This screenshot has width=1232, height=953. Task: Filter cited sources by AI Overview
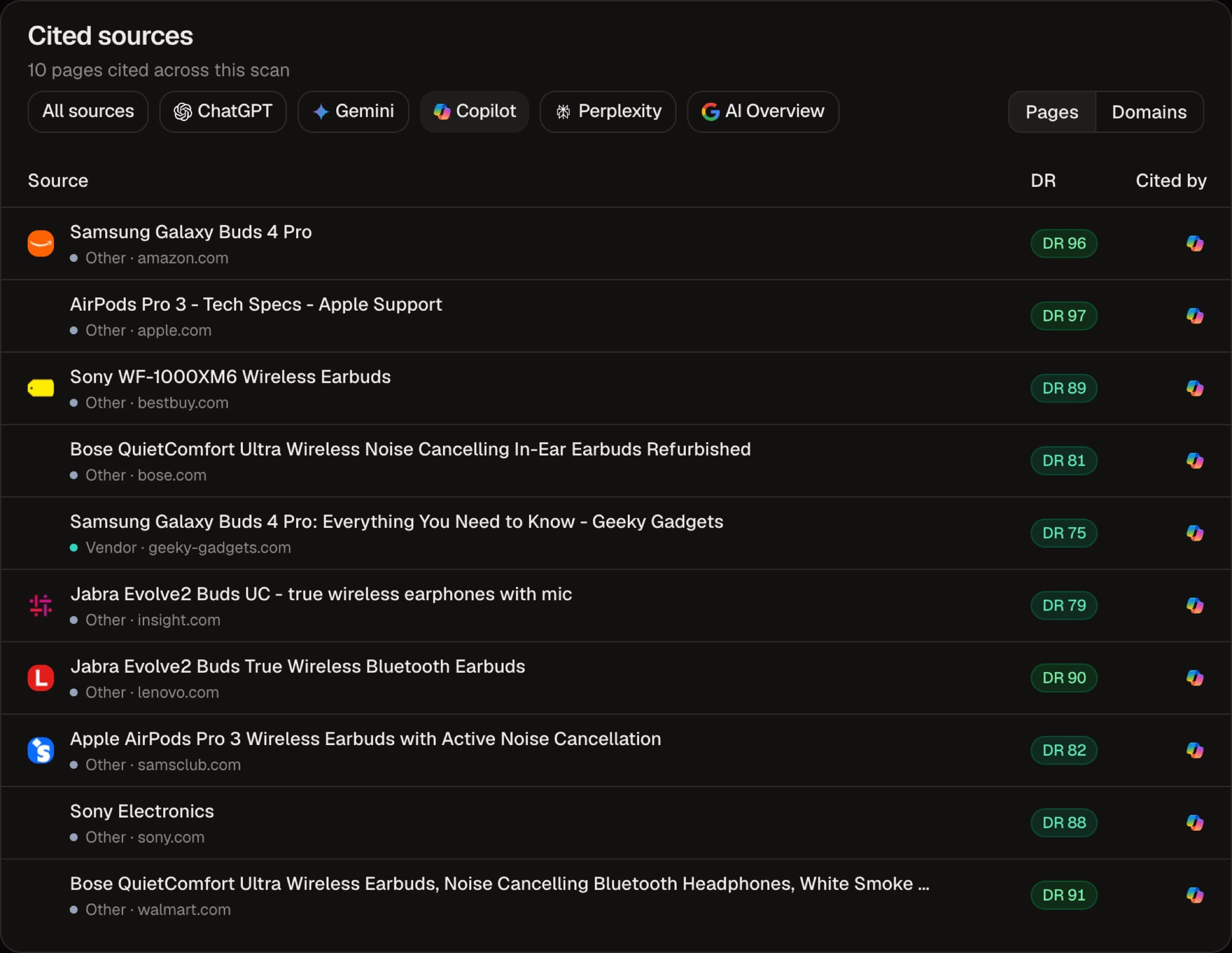tap(763, 112)
